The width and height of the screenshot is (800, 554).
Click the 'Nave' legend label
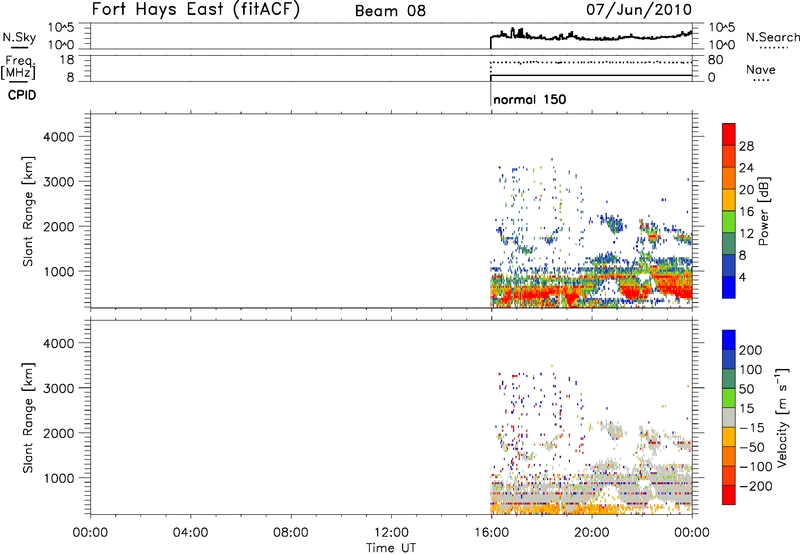tap(760, 69)
